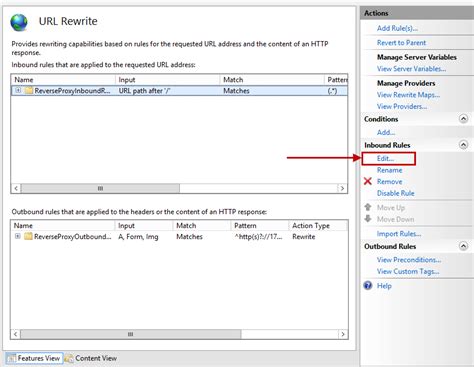Click the "^http(s)?://17..." pattern cell
Screen dimensions: 474x367
(x=258, y=237)
